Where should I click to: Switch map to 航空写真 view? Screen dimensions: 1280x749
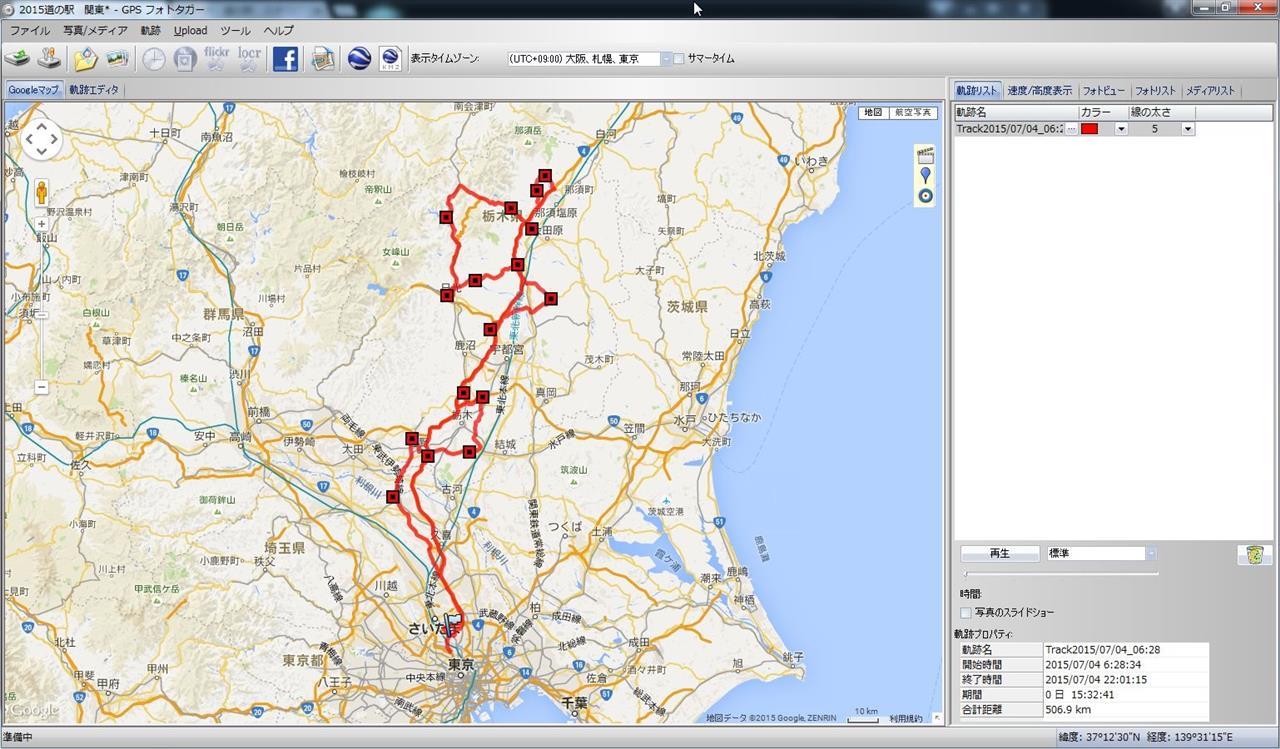tap(912, 112)
